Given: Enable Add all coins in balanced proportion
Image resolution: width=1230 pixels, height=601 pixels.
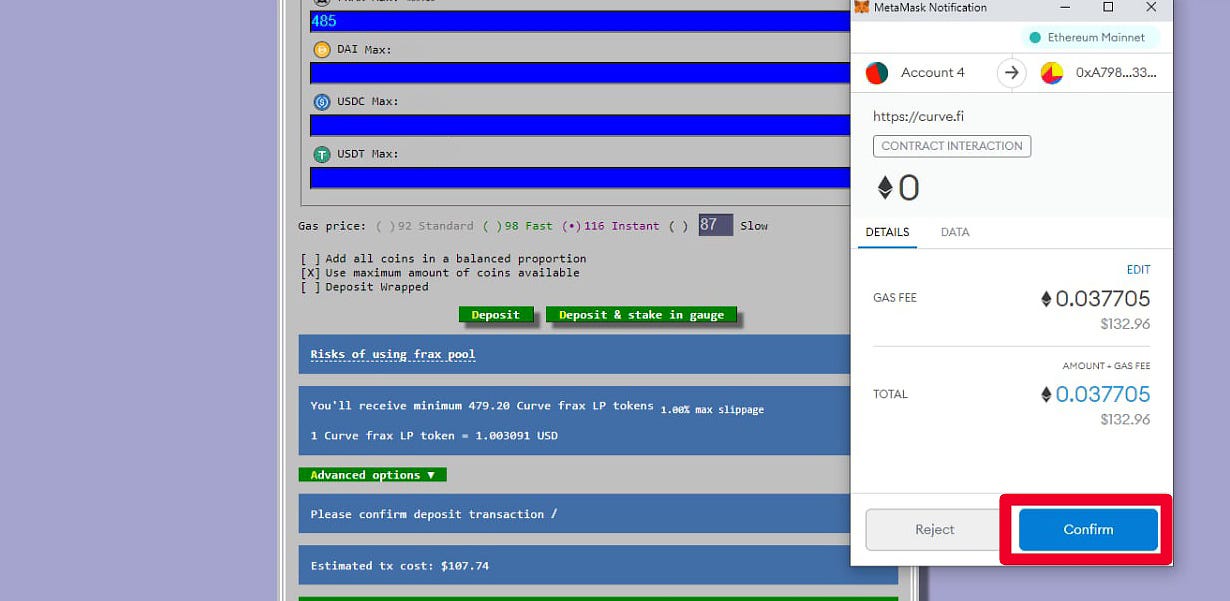Looking at the screenshot, I should [311, 259].
